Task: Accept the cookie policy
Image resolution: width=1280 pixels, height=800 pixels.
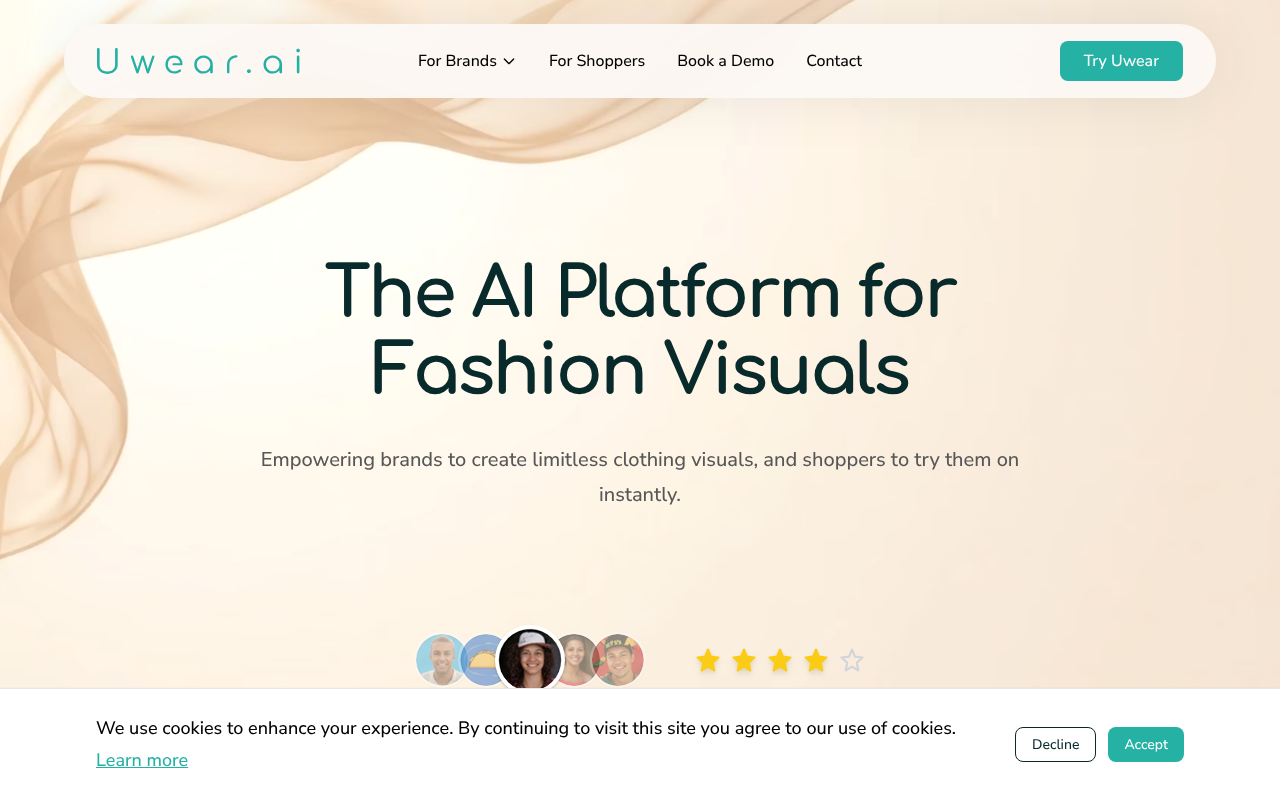Action: click(x=1146, y=744)
